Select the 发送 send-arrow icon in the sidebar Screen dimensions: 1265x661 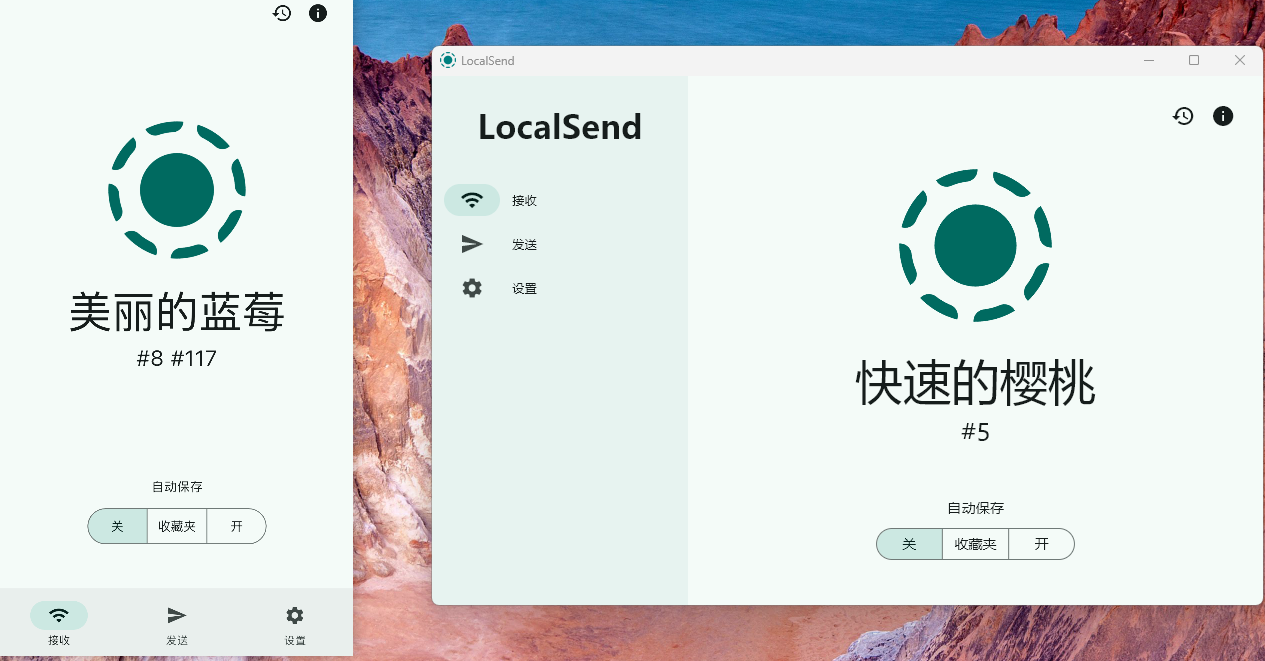(x=471, y=243)
